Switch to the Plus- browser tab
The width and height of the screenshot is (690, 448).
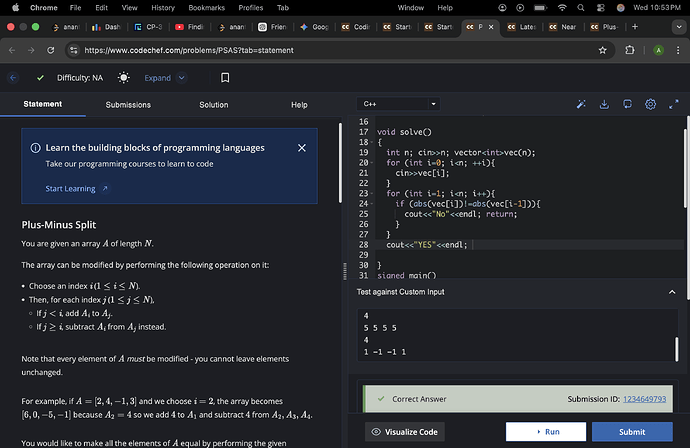[605, 27]
